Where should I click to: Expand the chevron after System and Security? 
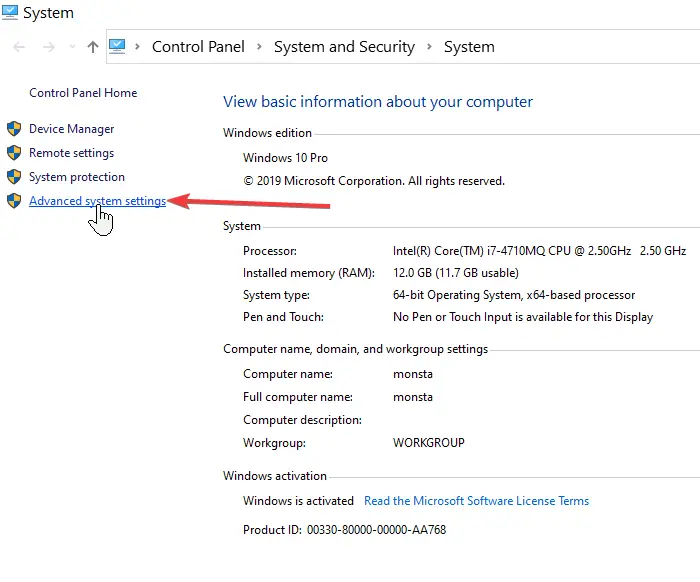click(429, 46)
